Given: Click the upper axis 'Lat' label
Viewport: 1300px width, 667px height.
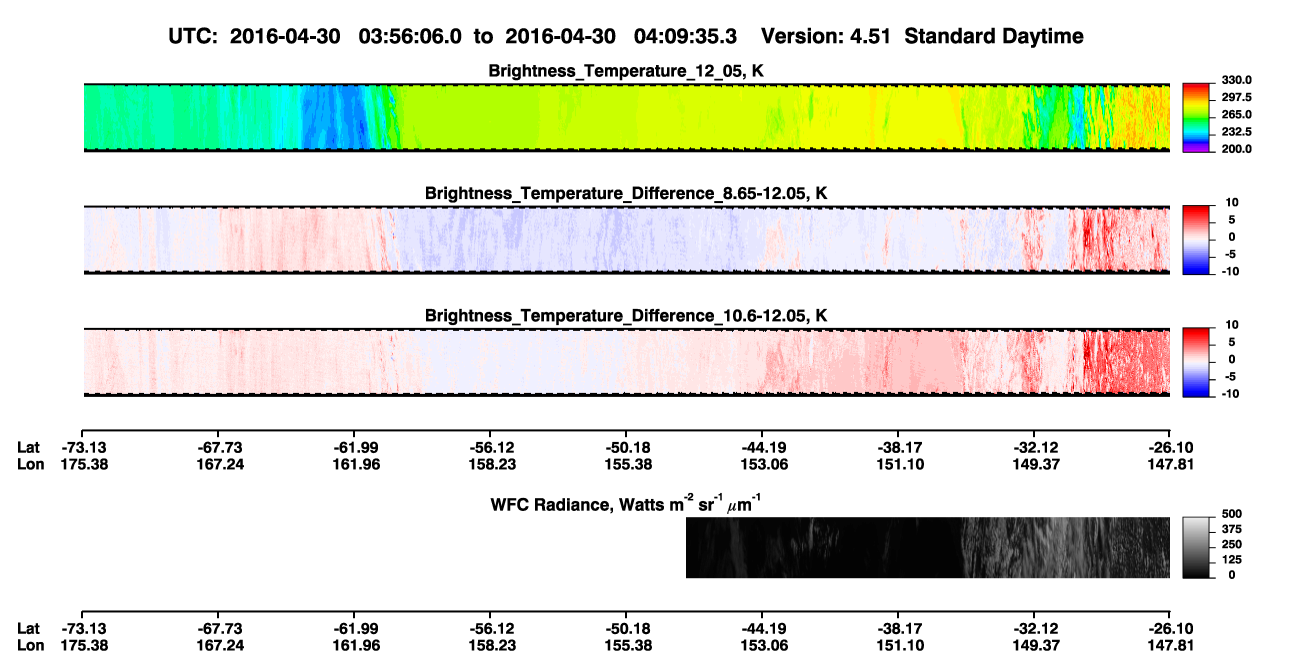Looking at the screenshot, I should point(28,449).
